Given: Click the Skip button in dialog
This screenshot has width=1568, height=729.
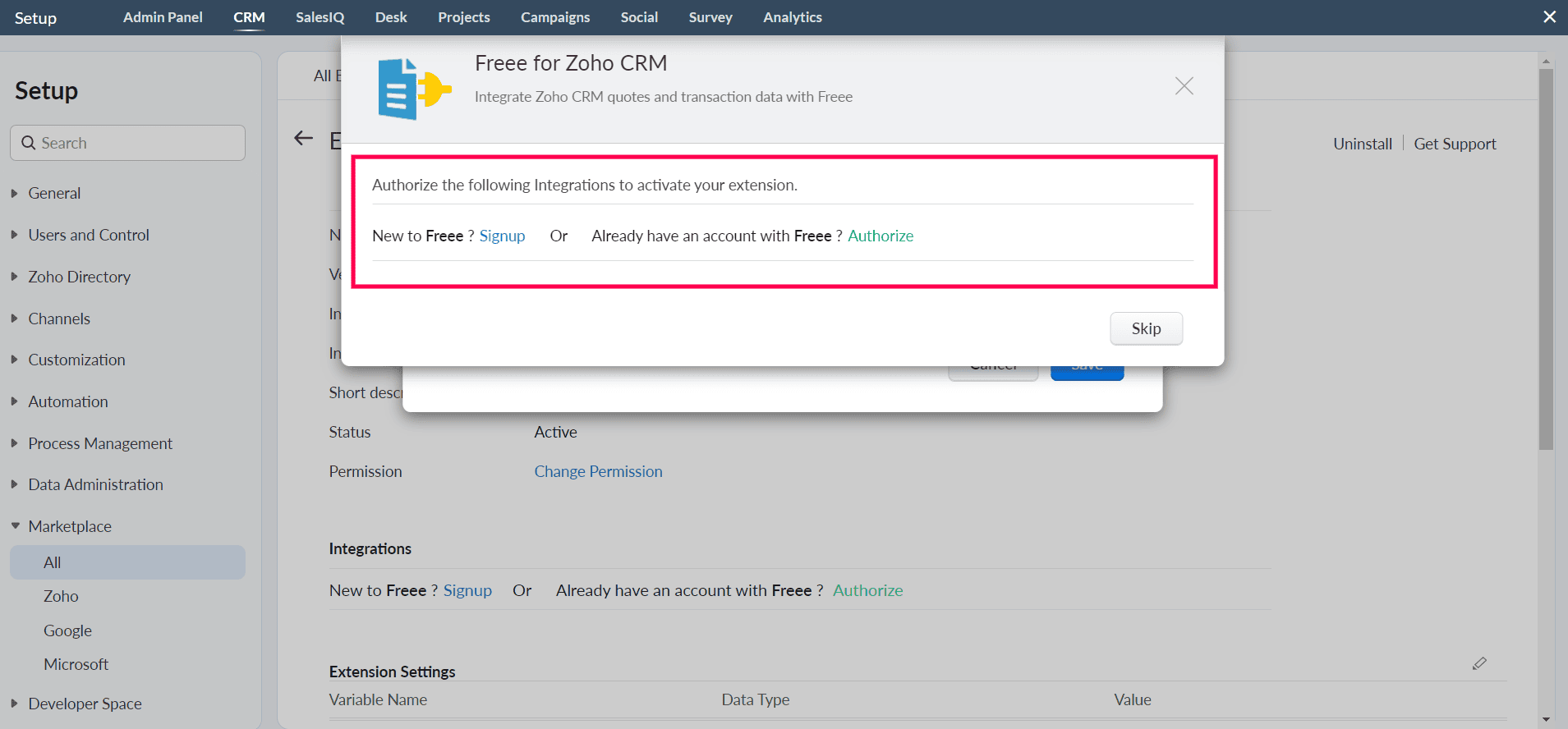Looking at the screenshot, I should point(1146,328).
